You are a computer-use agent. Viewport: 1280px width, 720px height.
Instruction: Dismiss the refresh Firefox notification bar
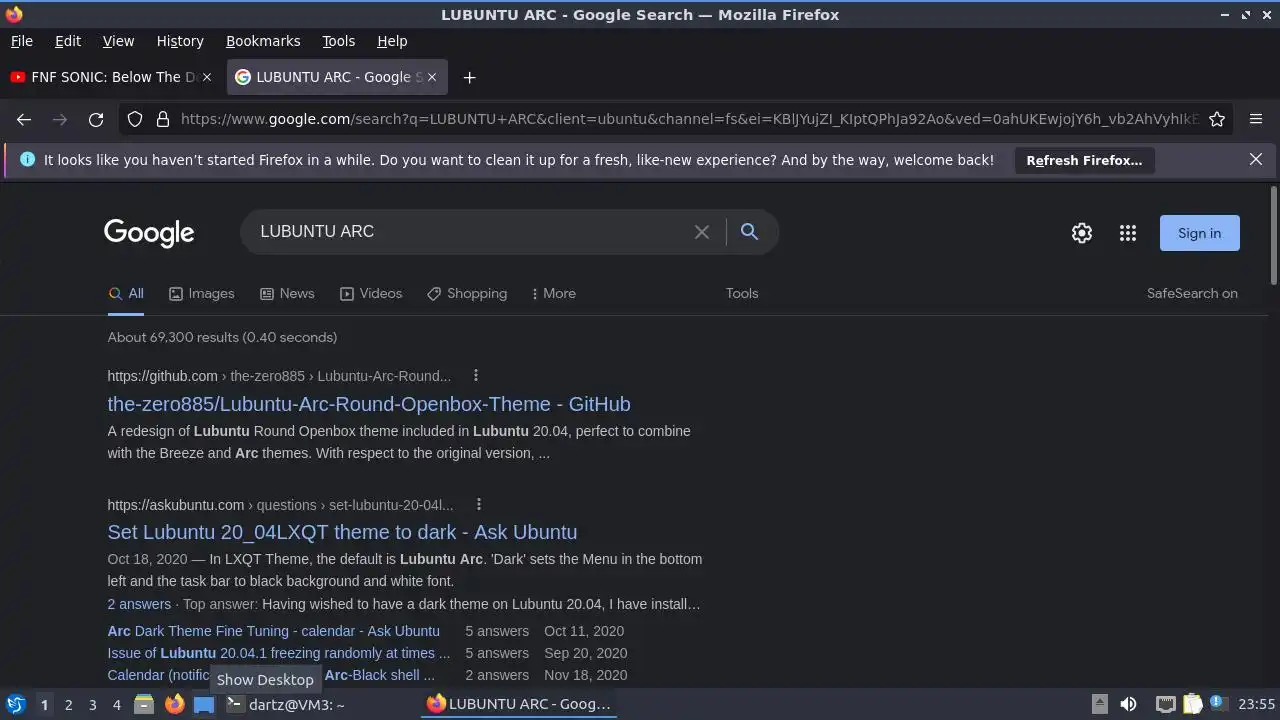(1256, 159)
